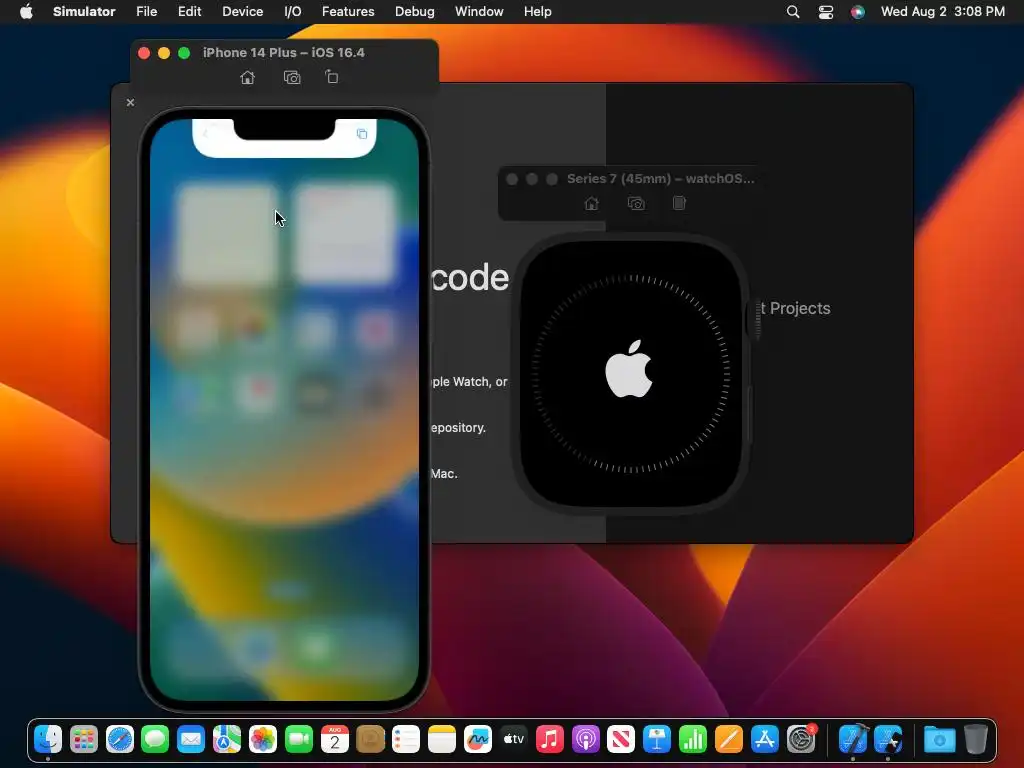Open Launchpad from the Dock
This screenshot has width=1024, height=768.
click(84, 739)
